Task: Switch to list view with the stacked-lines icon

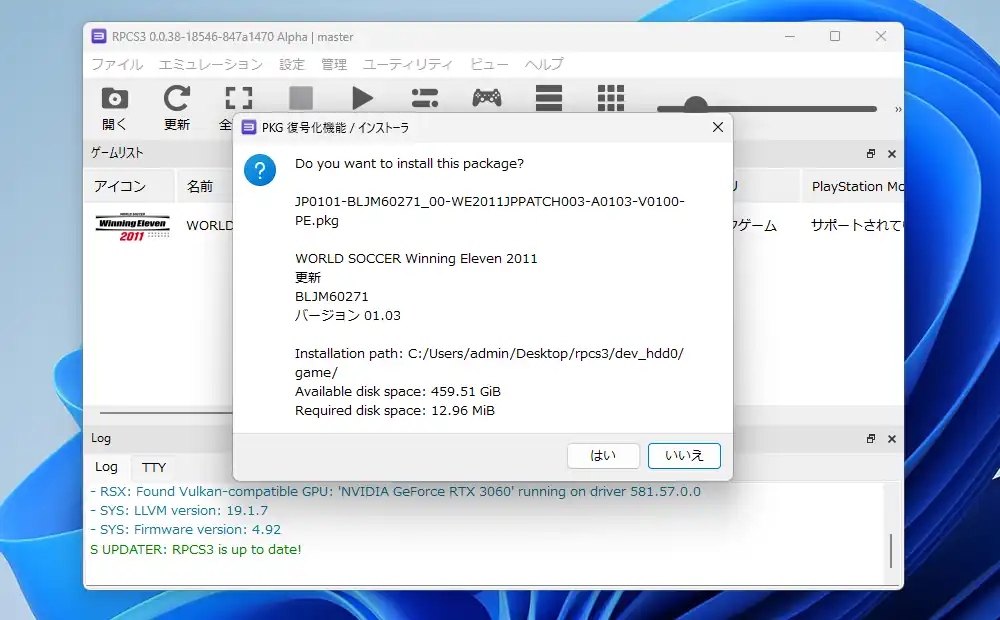Action: (x=548, y=97)
